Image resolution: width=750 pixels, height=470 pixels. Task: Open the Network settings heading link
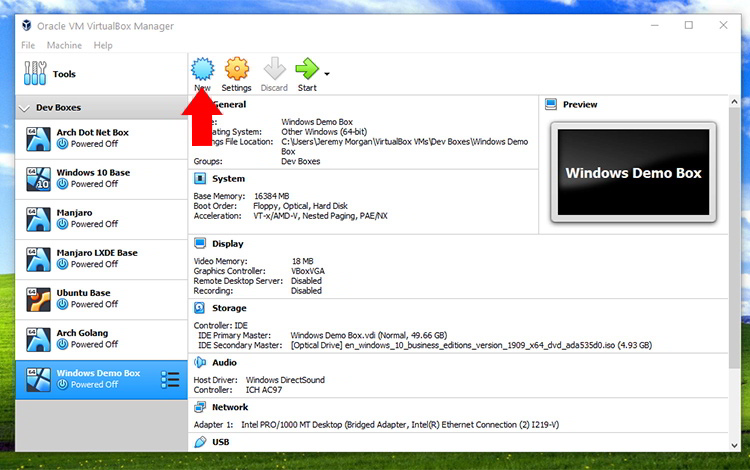click(230, 407)
